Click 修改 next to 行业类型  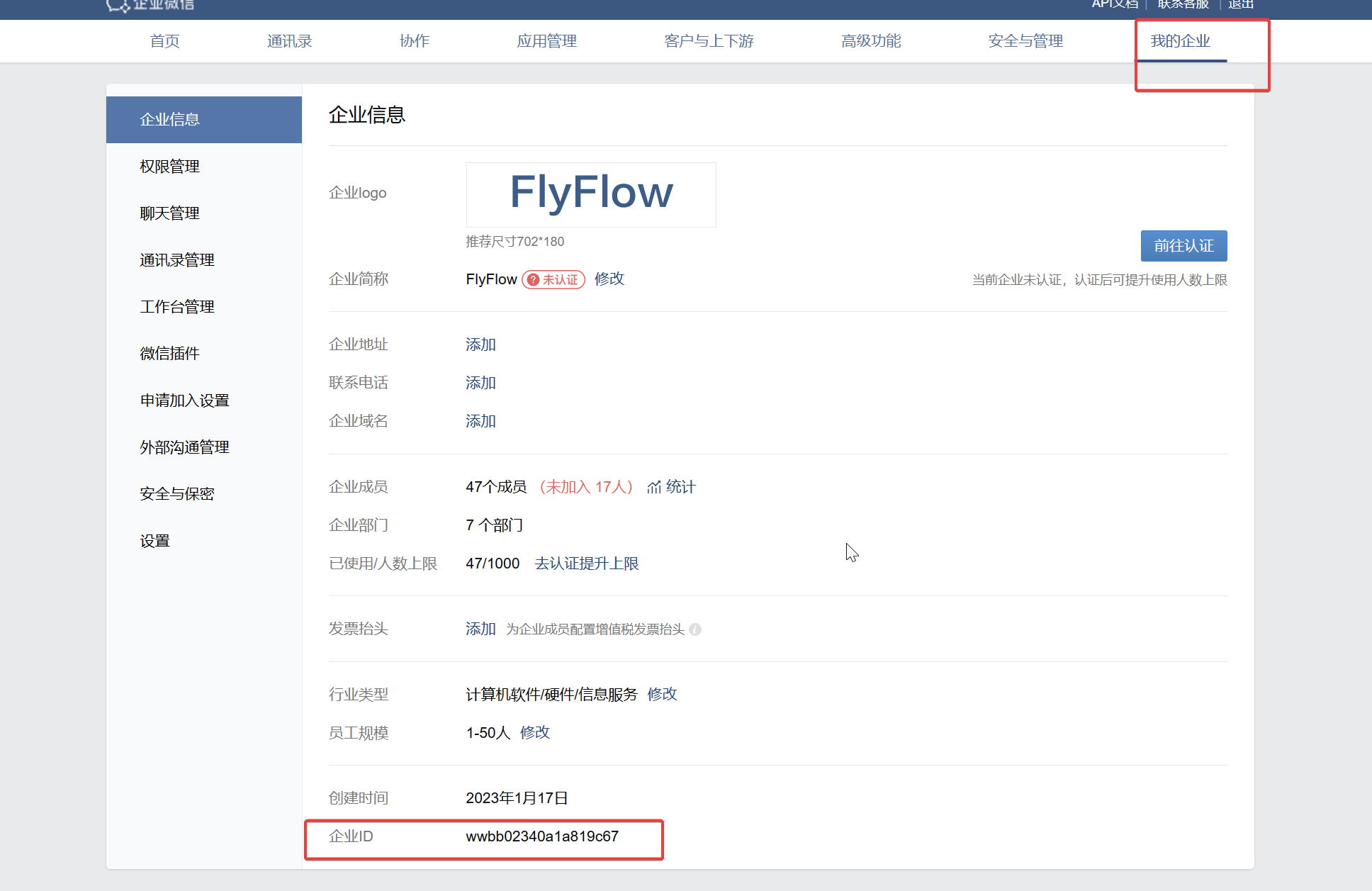point(663,694)
